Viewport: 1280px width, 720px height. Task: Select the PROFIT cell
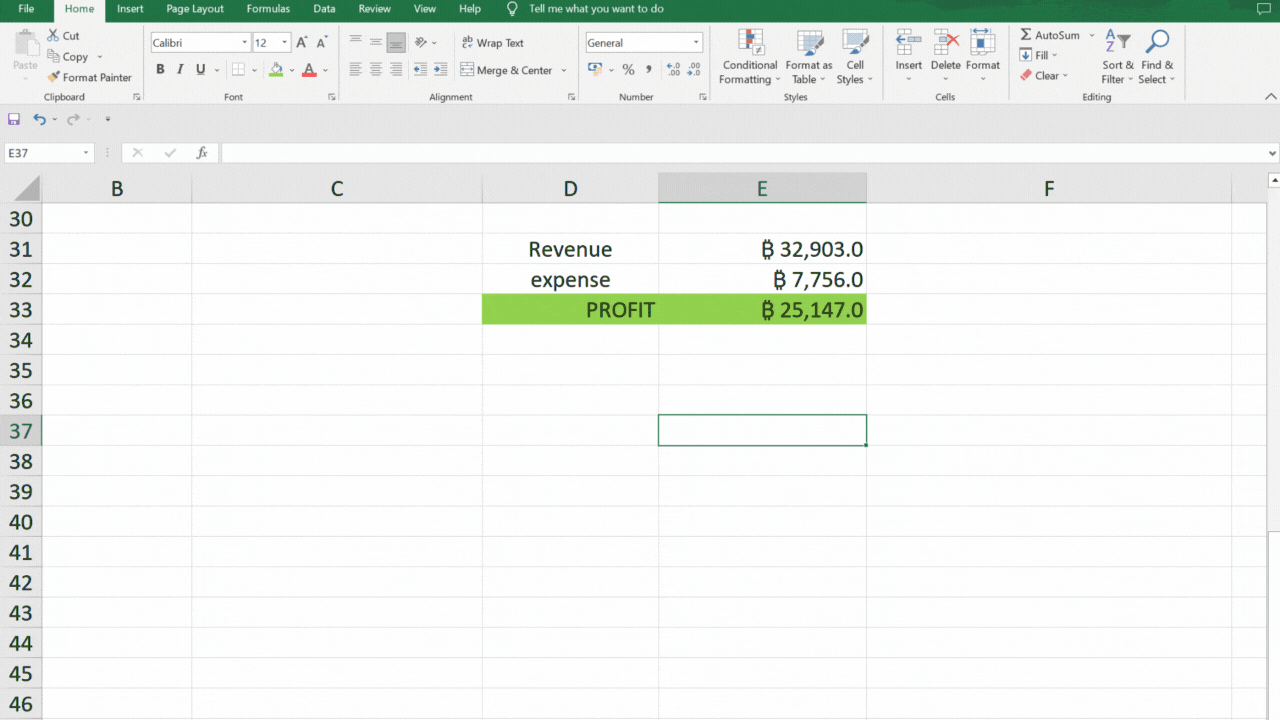point(570,309)
